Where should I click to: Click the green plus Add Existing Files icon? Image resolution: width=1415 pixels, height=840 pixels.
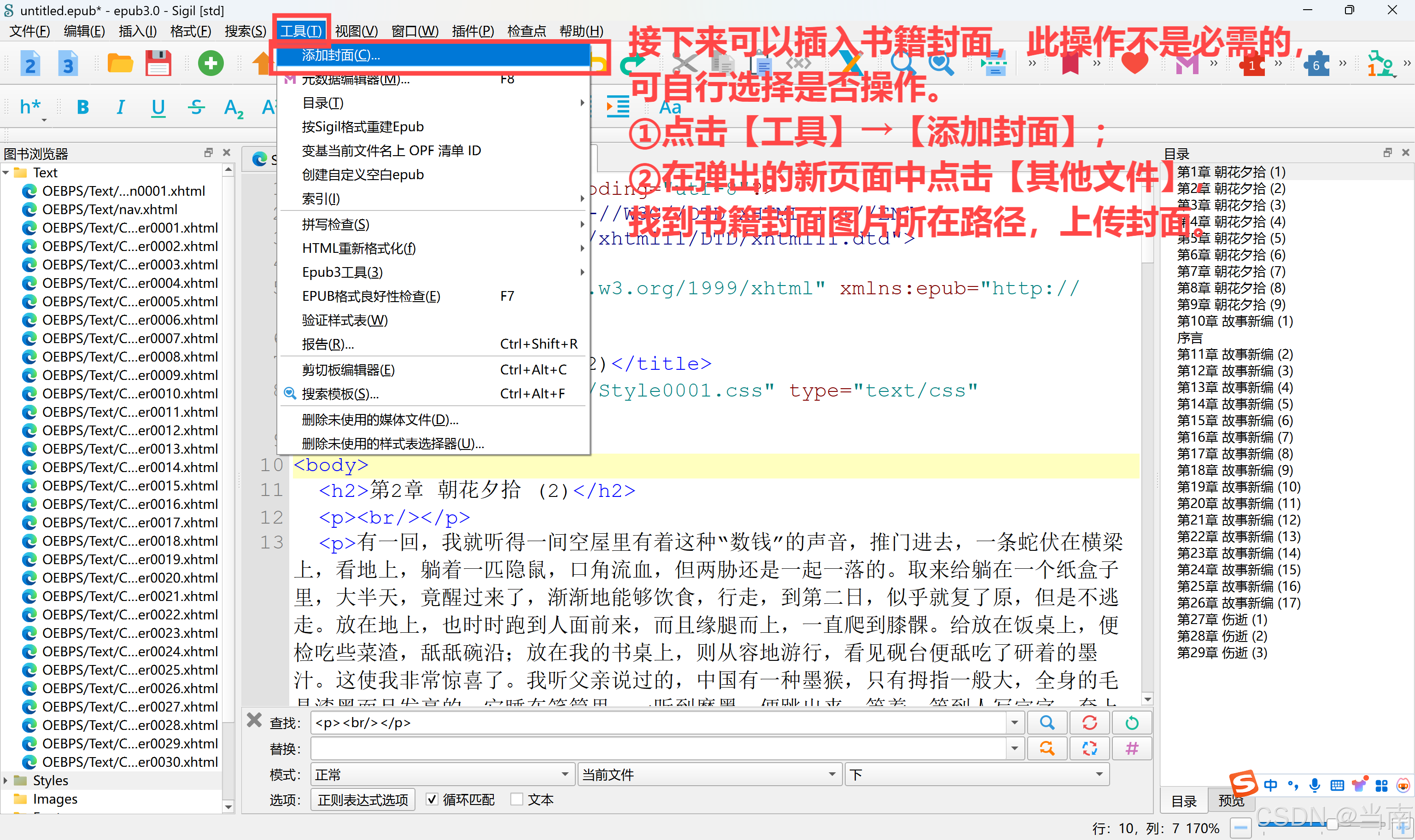point(210,63)
